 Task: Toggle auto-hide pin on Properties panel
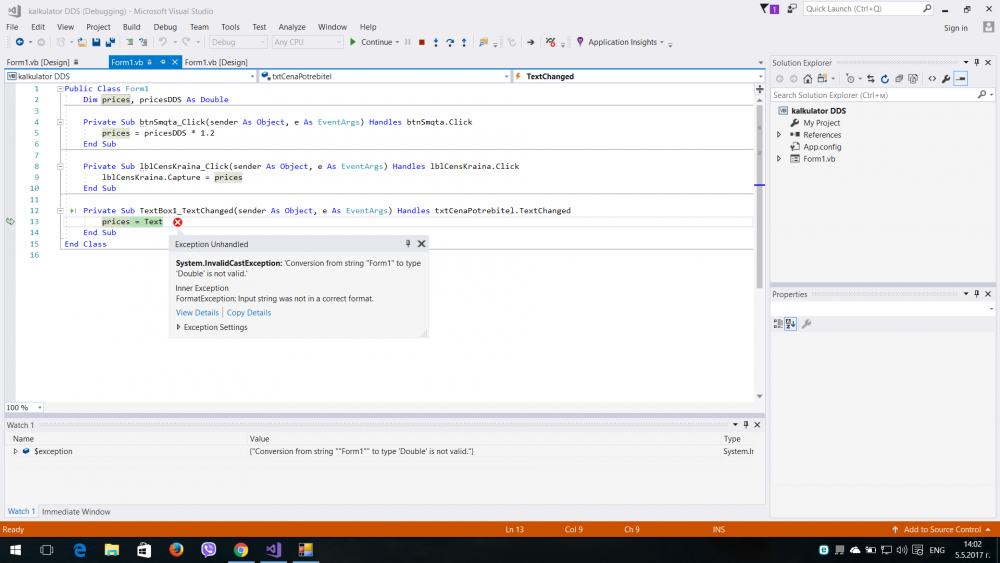tap(976, 294)
